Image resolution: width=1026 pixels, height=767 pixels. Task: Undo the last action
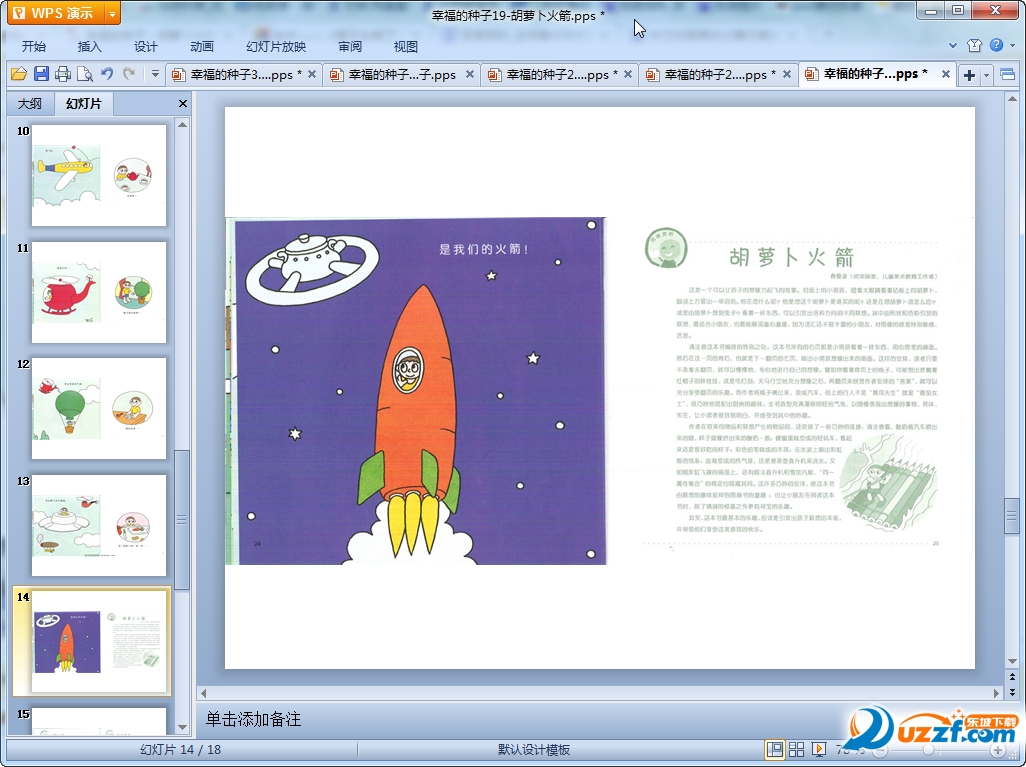[107, 74]
